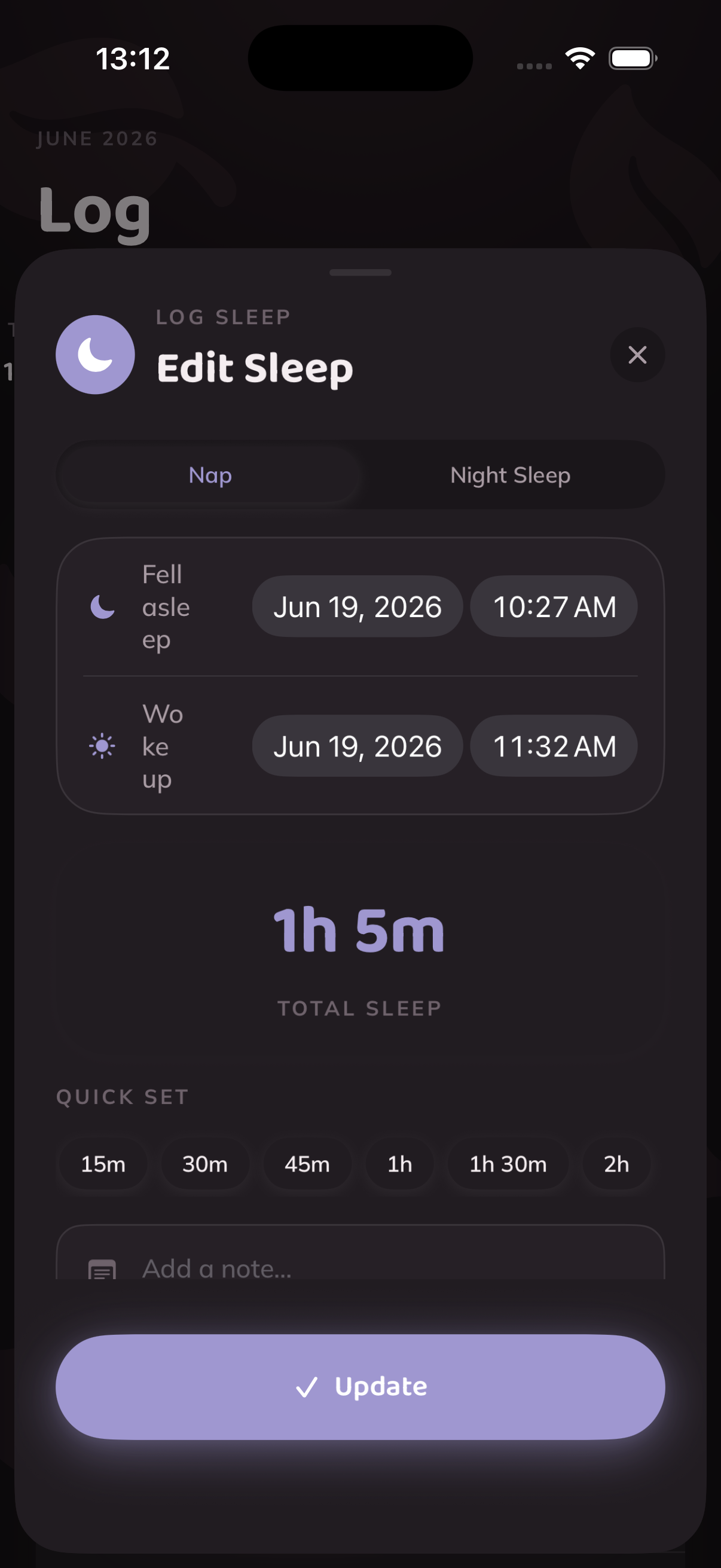Tap the crescent moon beside Fell asleep

coord(102,607)
